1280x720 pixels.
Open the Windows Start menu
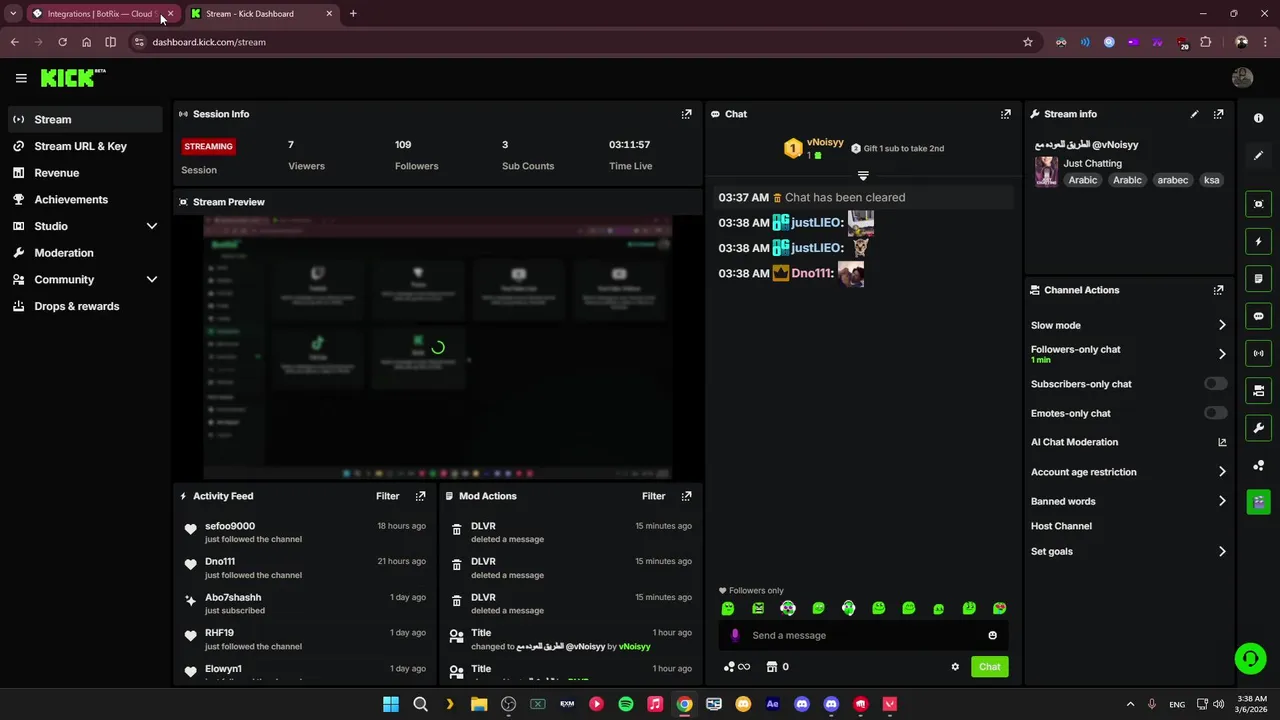391,704
